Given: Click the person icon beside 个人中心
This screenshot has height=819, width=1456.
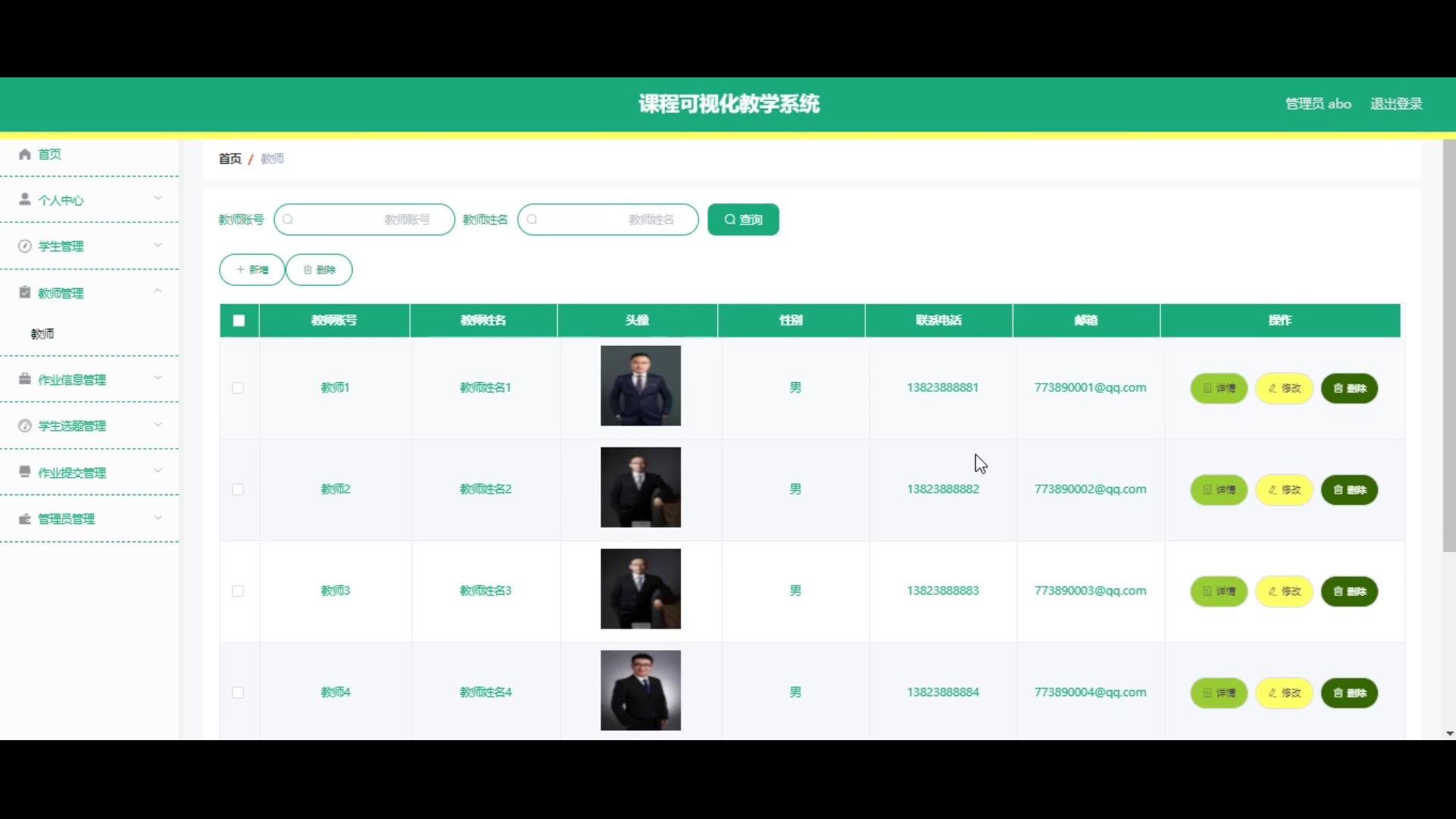Looking at the screenshot, I should pyautogui.click(x=25, y=199).
